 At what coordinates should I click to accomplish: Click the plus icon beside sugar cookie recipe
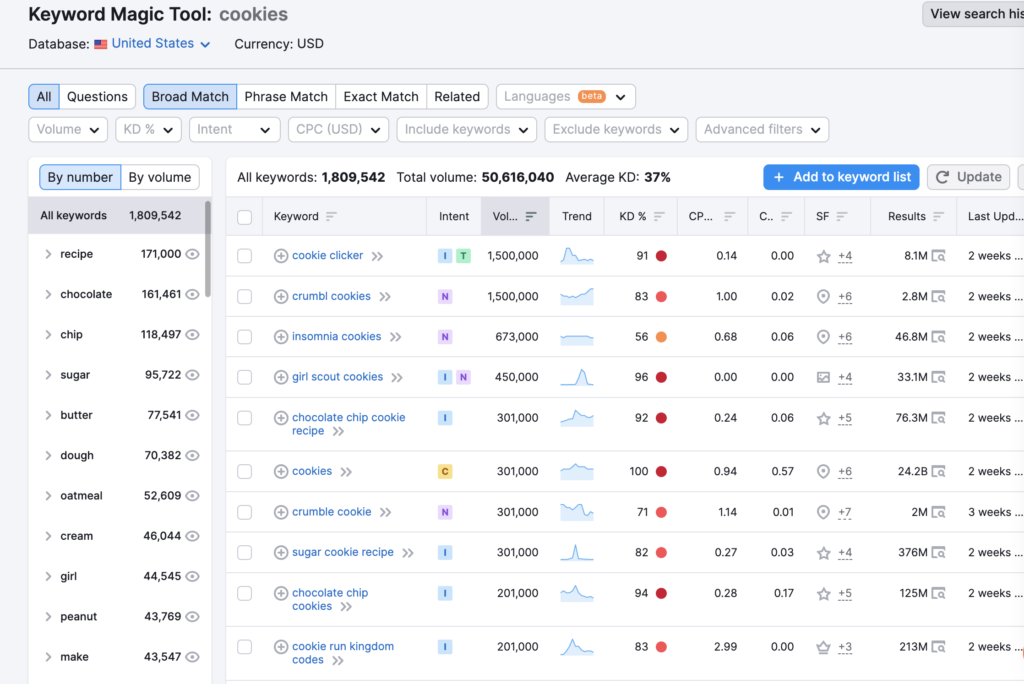point(281,553)
